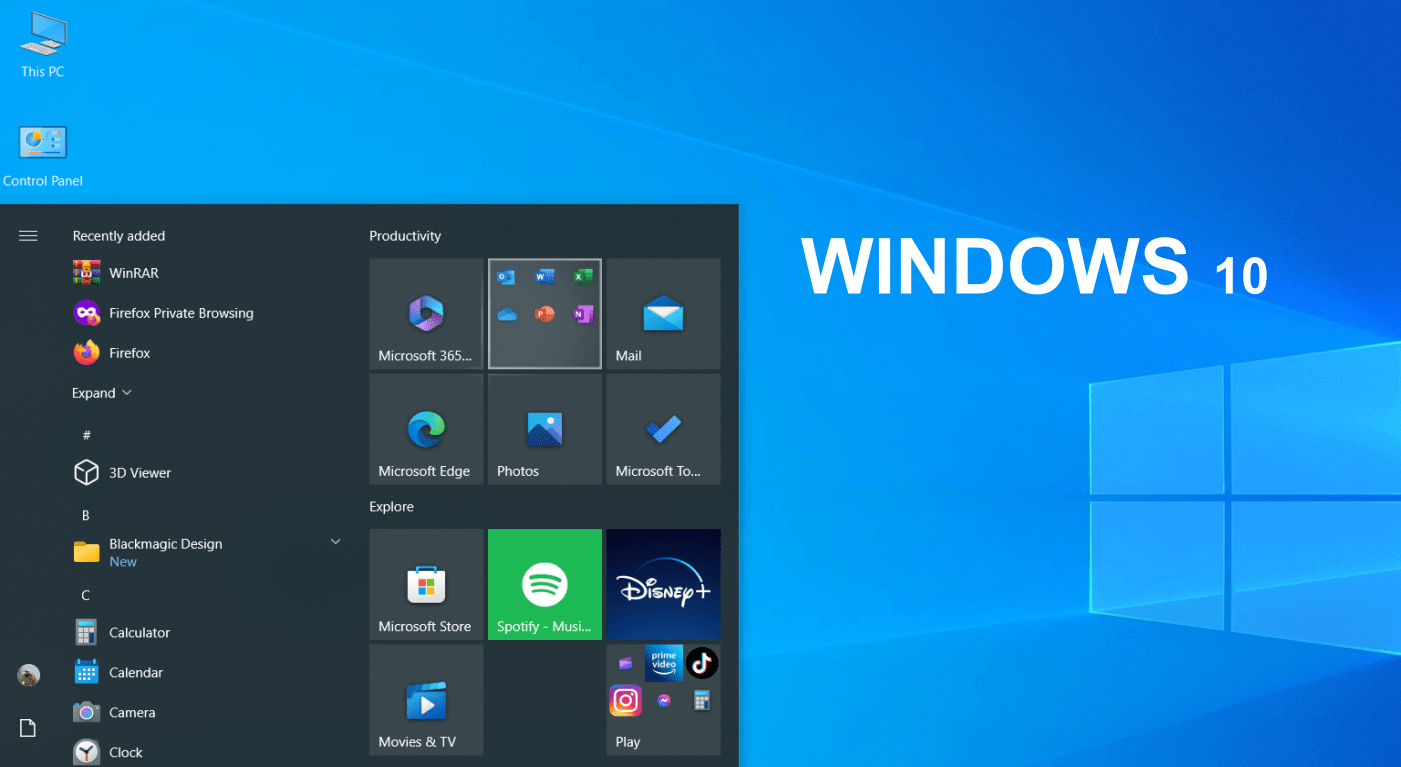Screen dimensions: 1401x767
Task: Open the Blackmagic Design folder entry
Action: tap(209, 552)
